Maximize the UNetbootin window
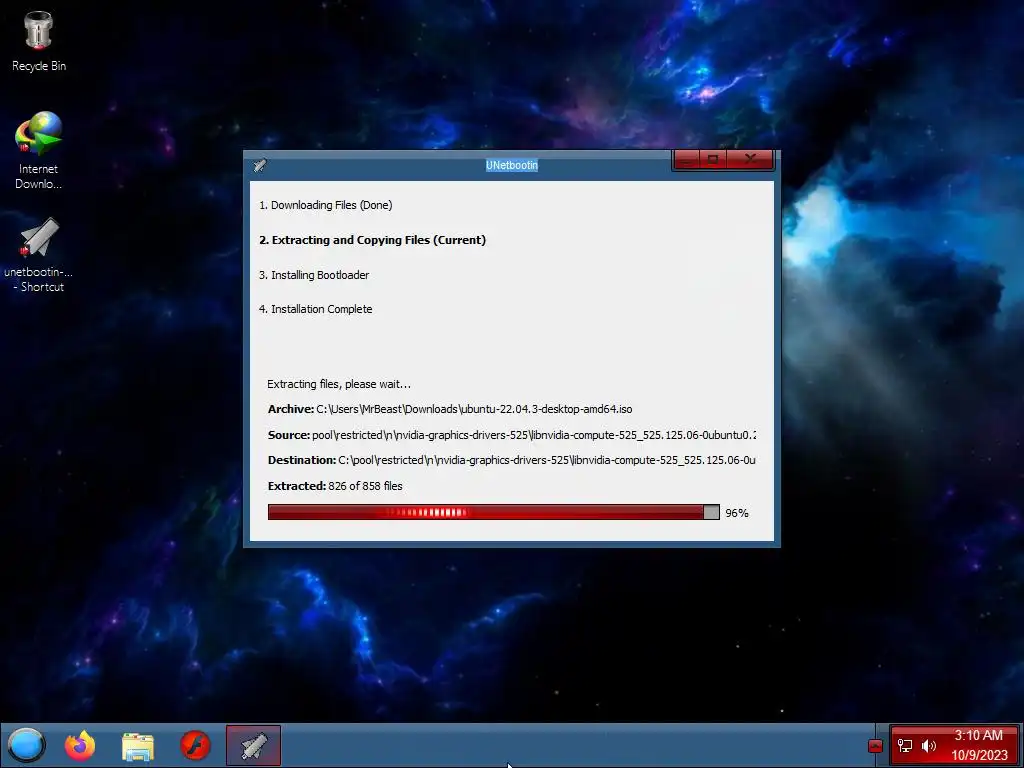 pyautogui.click(x=712, y=159)
